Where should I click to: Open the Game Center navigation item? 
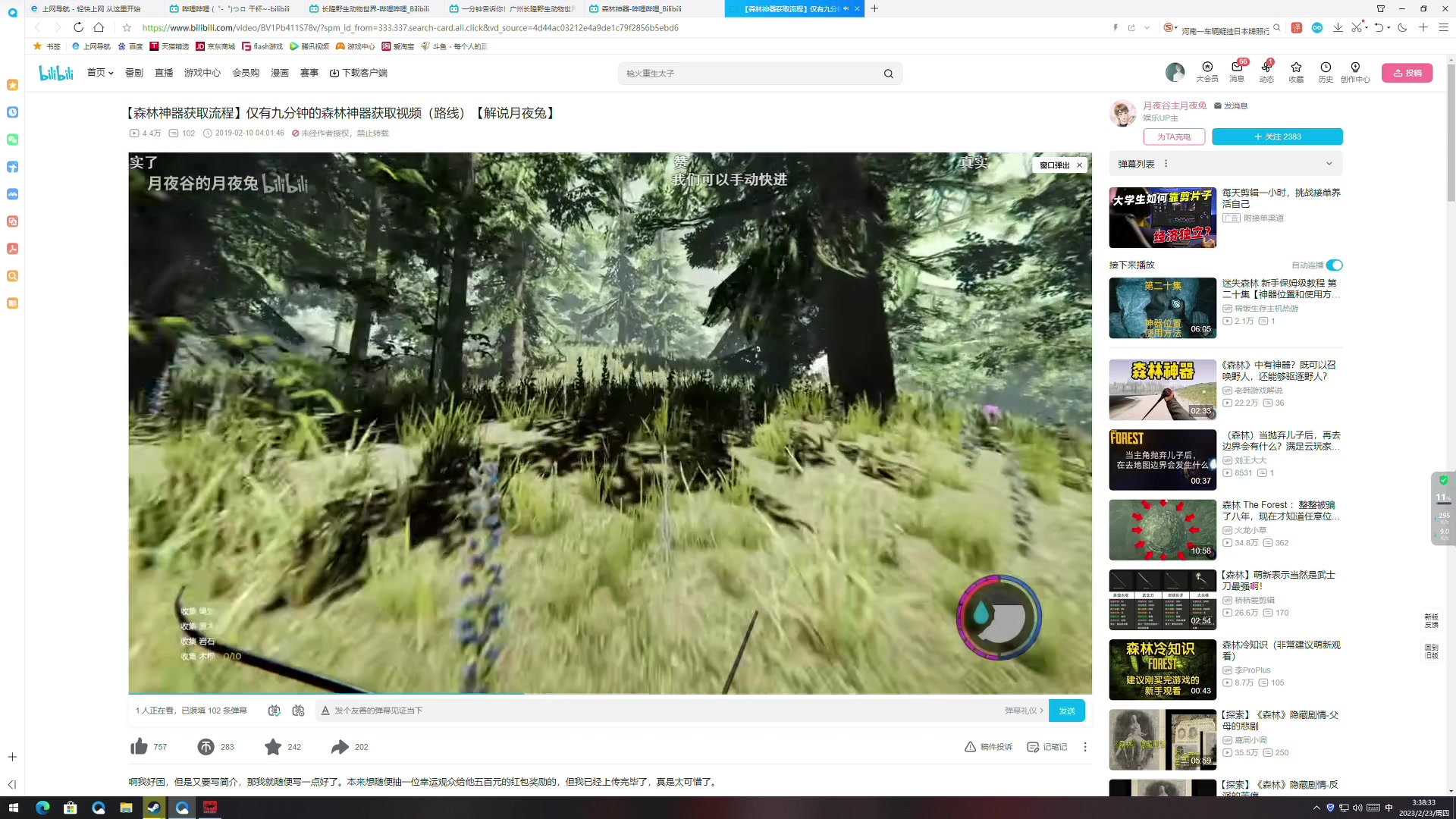point(202,73)
